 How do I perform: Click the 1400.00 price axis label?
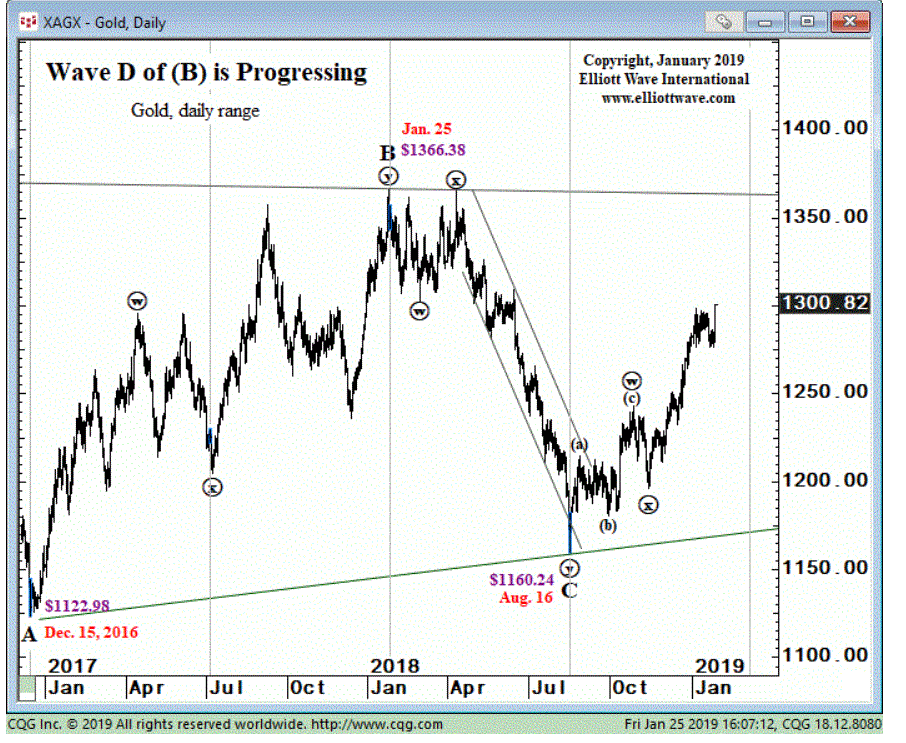(826, 128)
